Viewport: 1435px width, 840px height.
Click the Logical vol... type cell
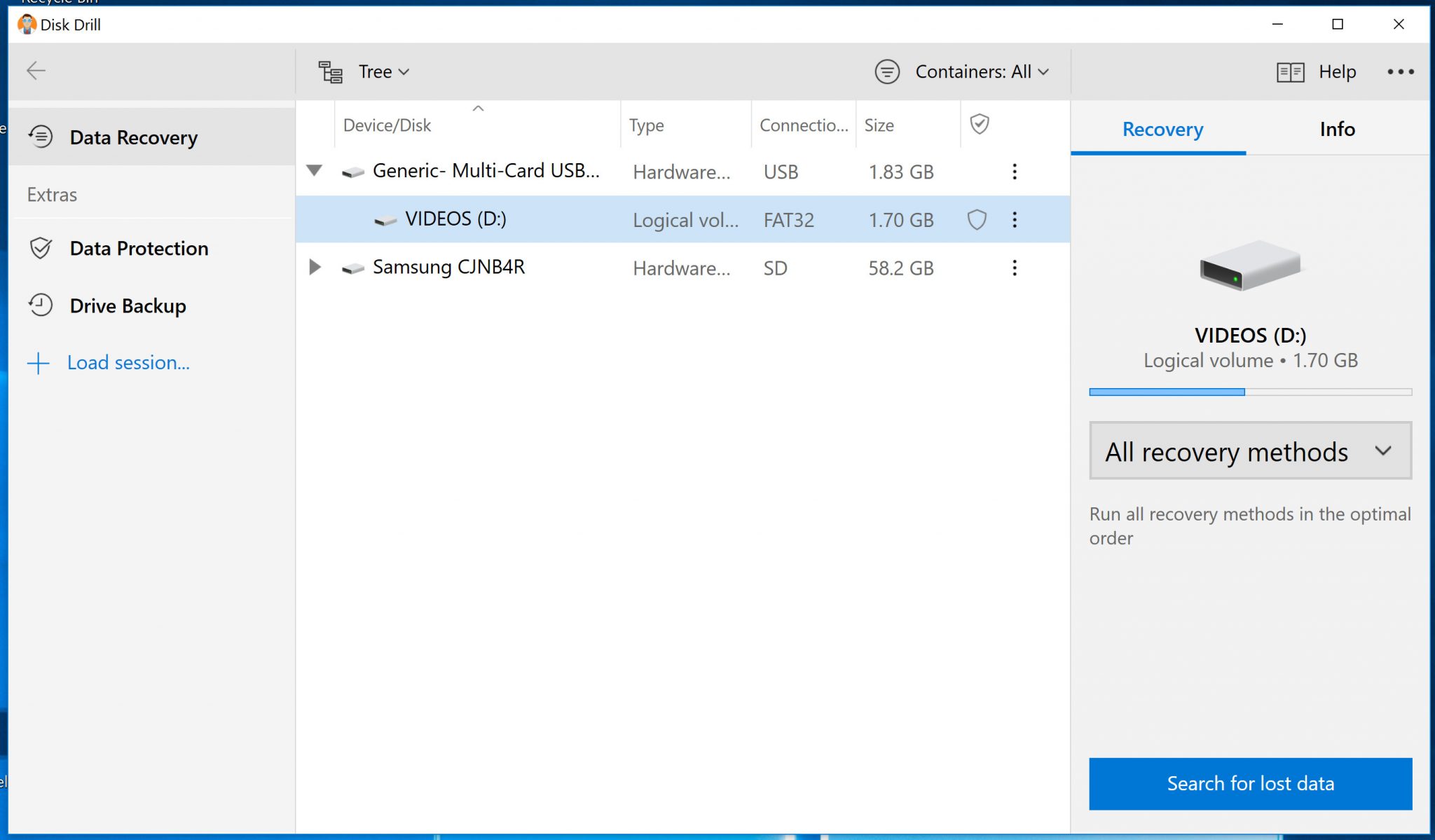click(x=685, y=220)
